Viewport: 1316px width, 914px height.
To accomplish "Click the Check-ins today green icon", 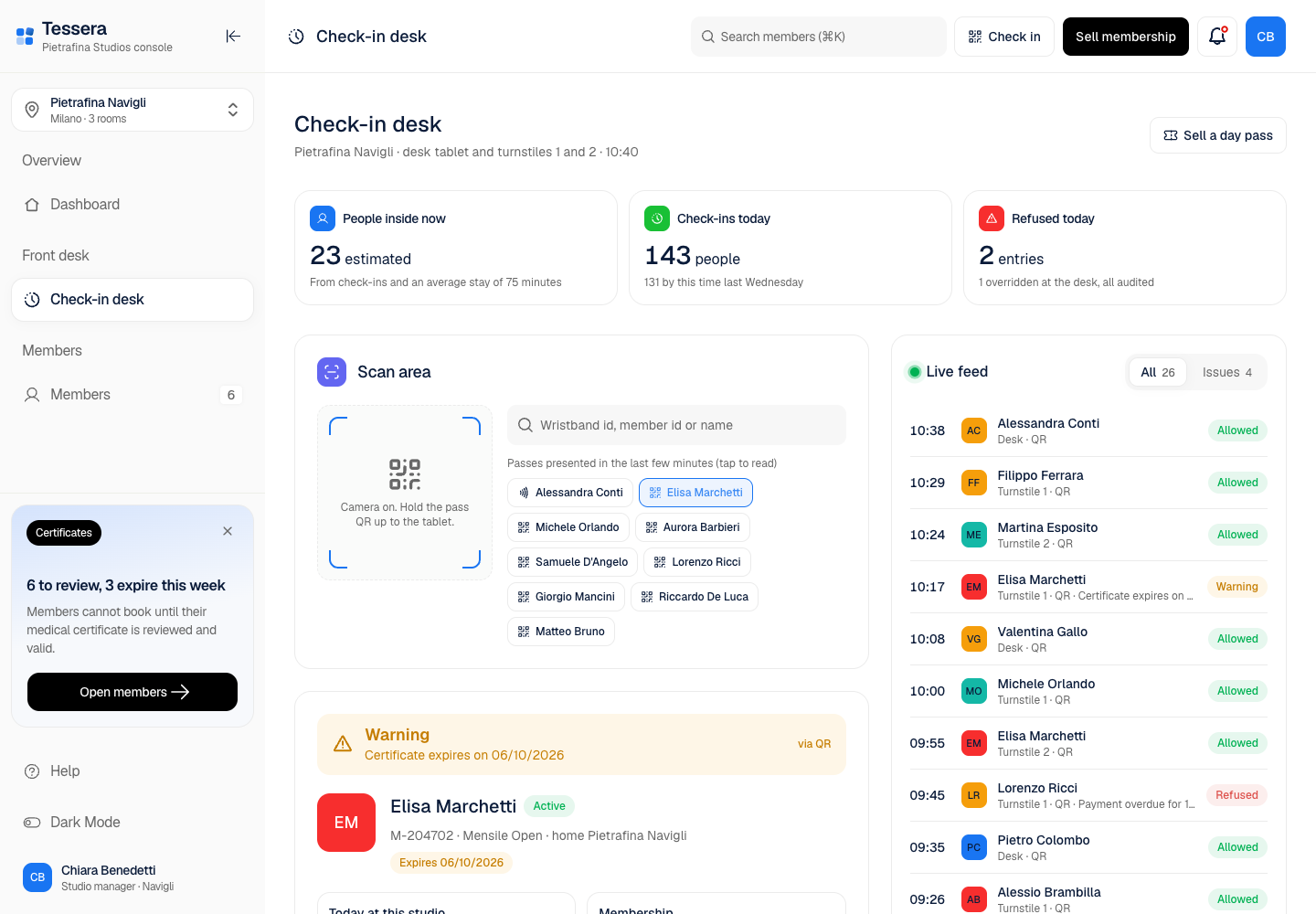I will (657, 218).
